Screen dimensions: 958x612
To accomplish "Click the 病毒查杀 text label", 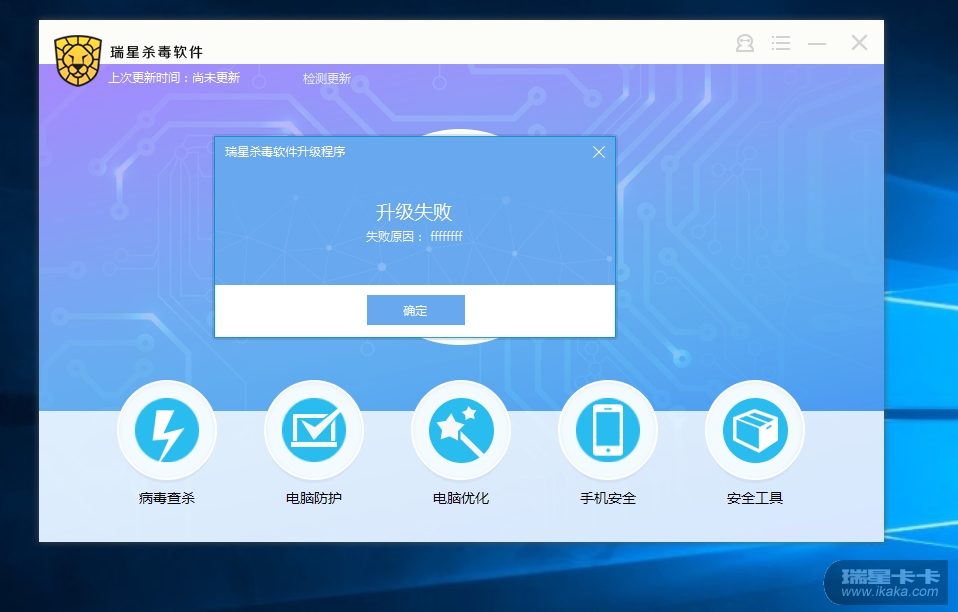I will (x=167, y=498).
